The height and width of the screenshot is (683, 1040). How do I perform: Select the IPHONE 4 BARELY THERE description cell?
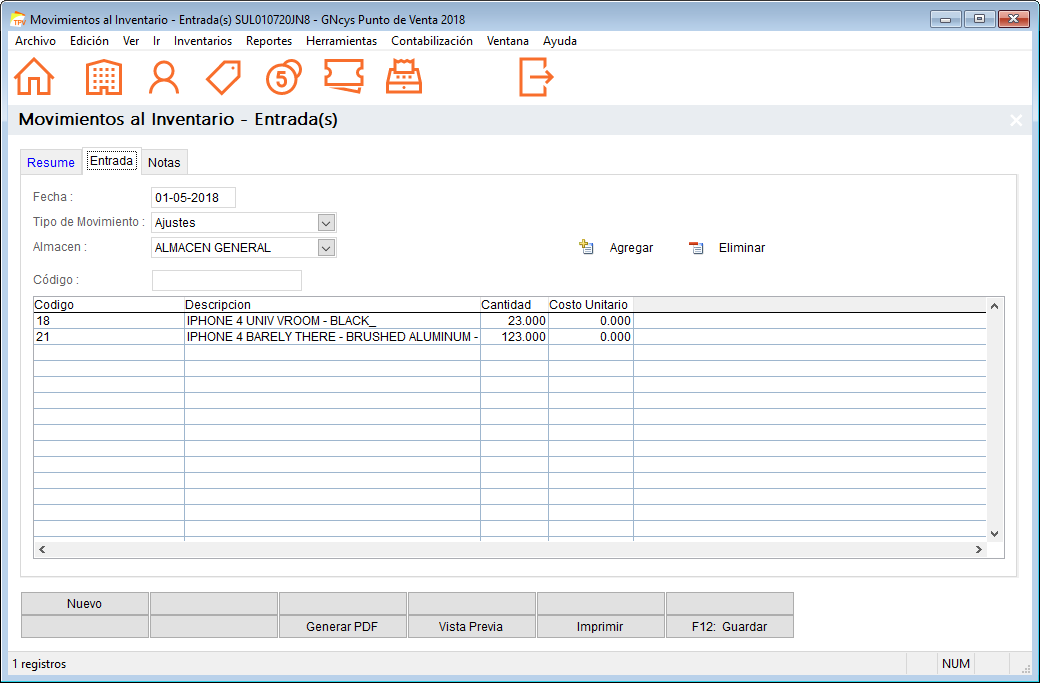[x=332, y=337]
